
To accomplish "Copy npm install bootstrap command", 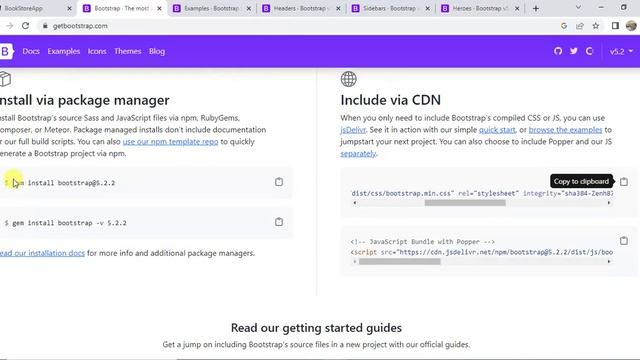I will point(279,182).
